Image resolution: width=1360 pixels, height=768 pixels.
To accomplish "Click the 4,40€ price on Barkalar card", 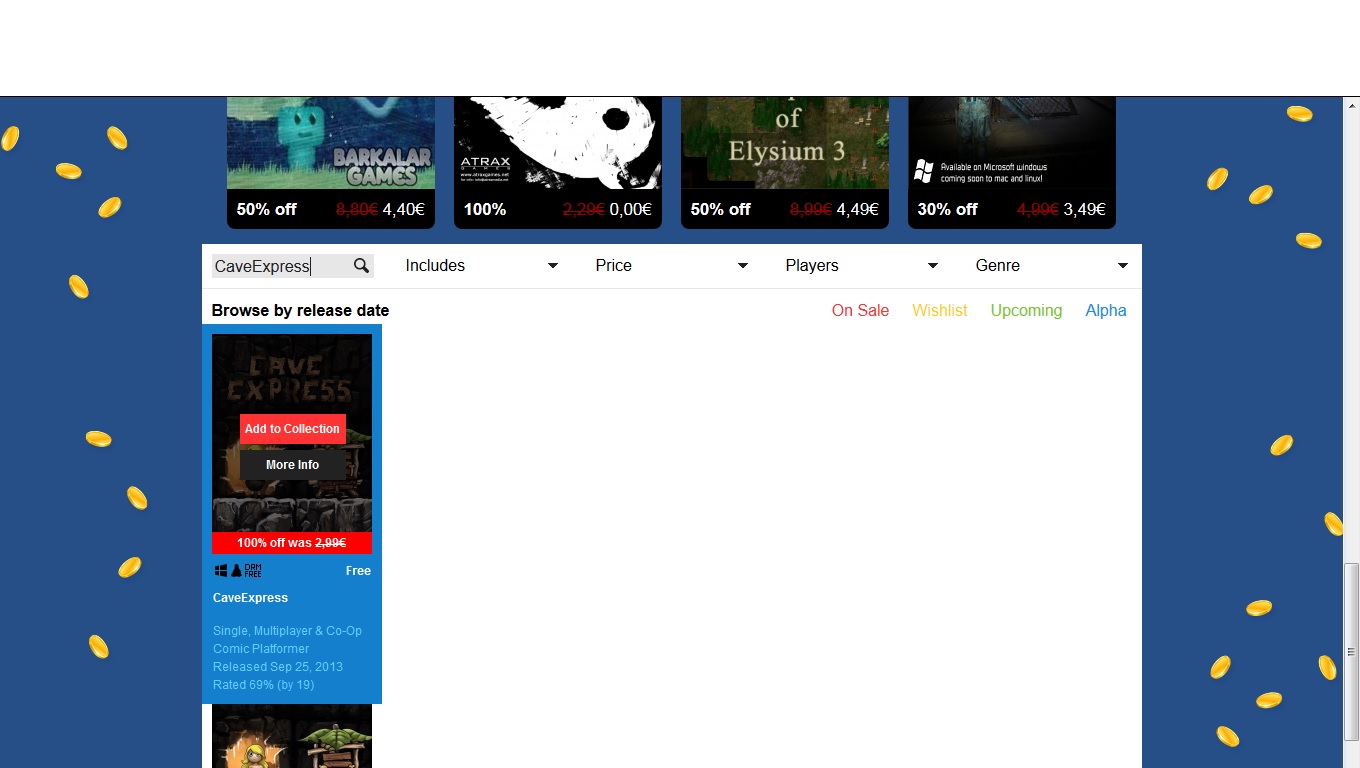I will pyautogui.click(x=404, y=210).
